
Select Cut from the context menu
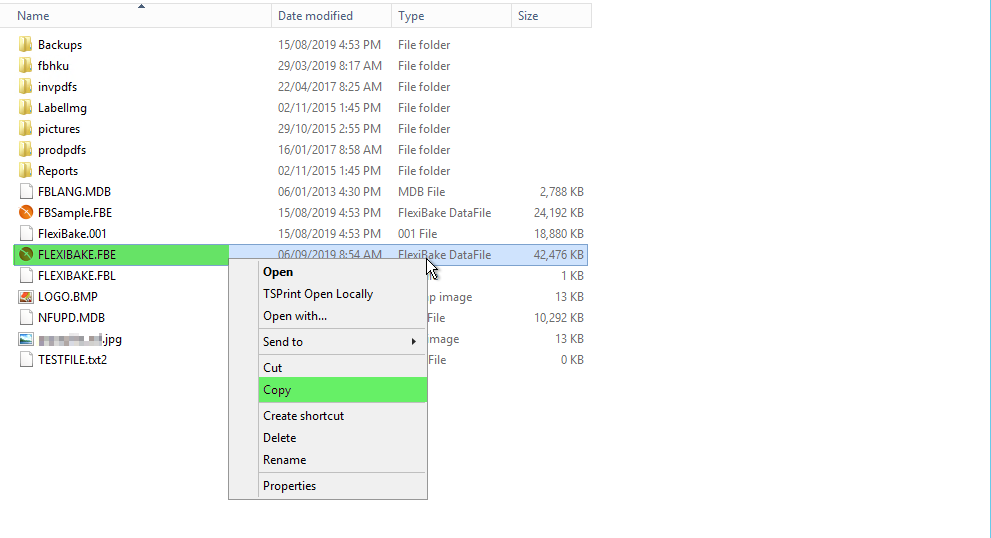[343, 367]
